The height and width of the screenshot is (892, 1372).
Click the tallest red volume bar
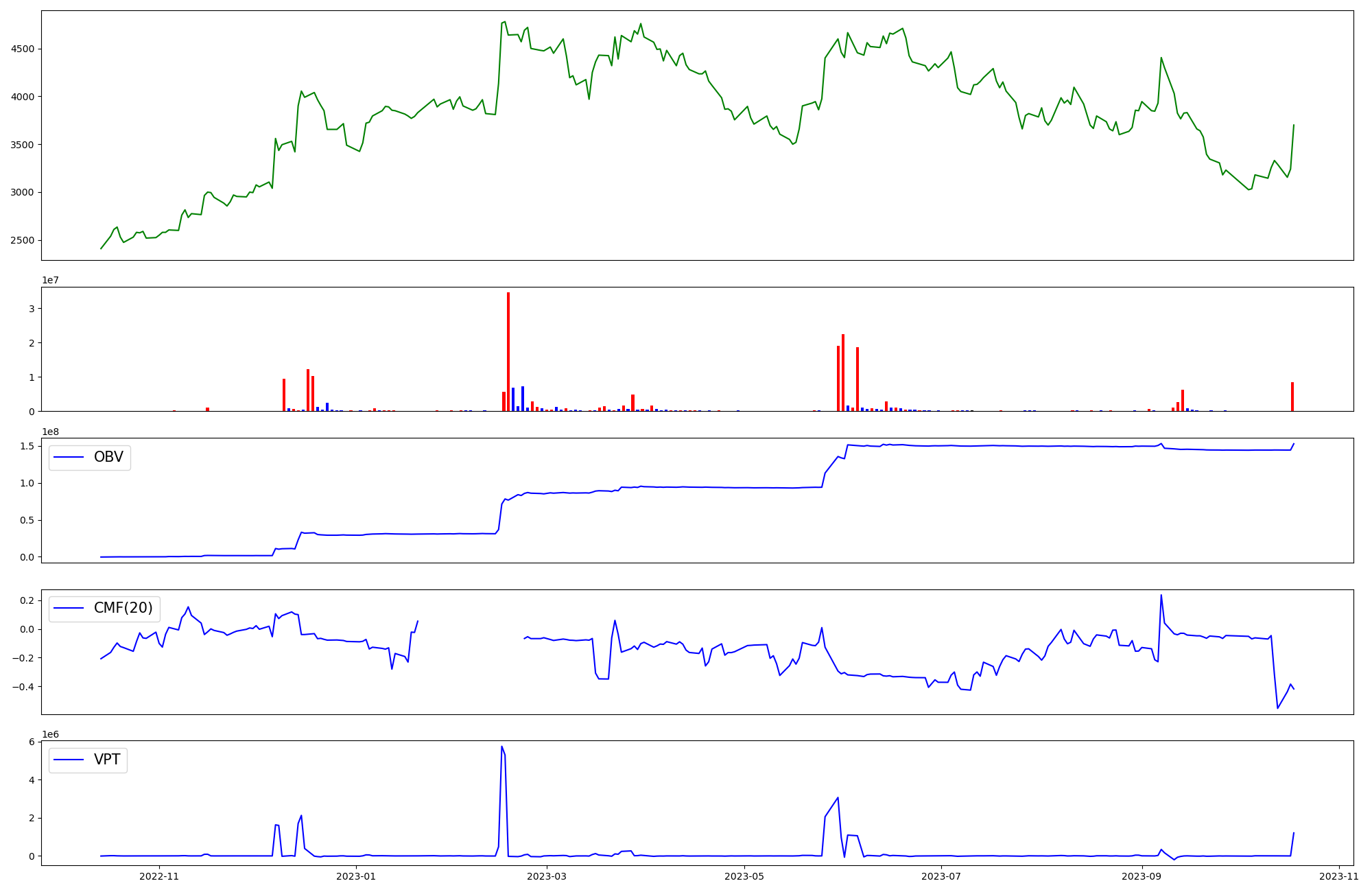(x=508, y=351)
